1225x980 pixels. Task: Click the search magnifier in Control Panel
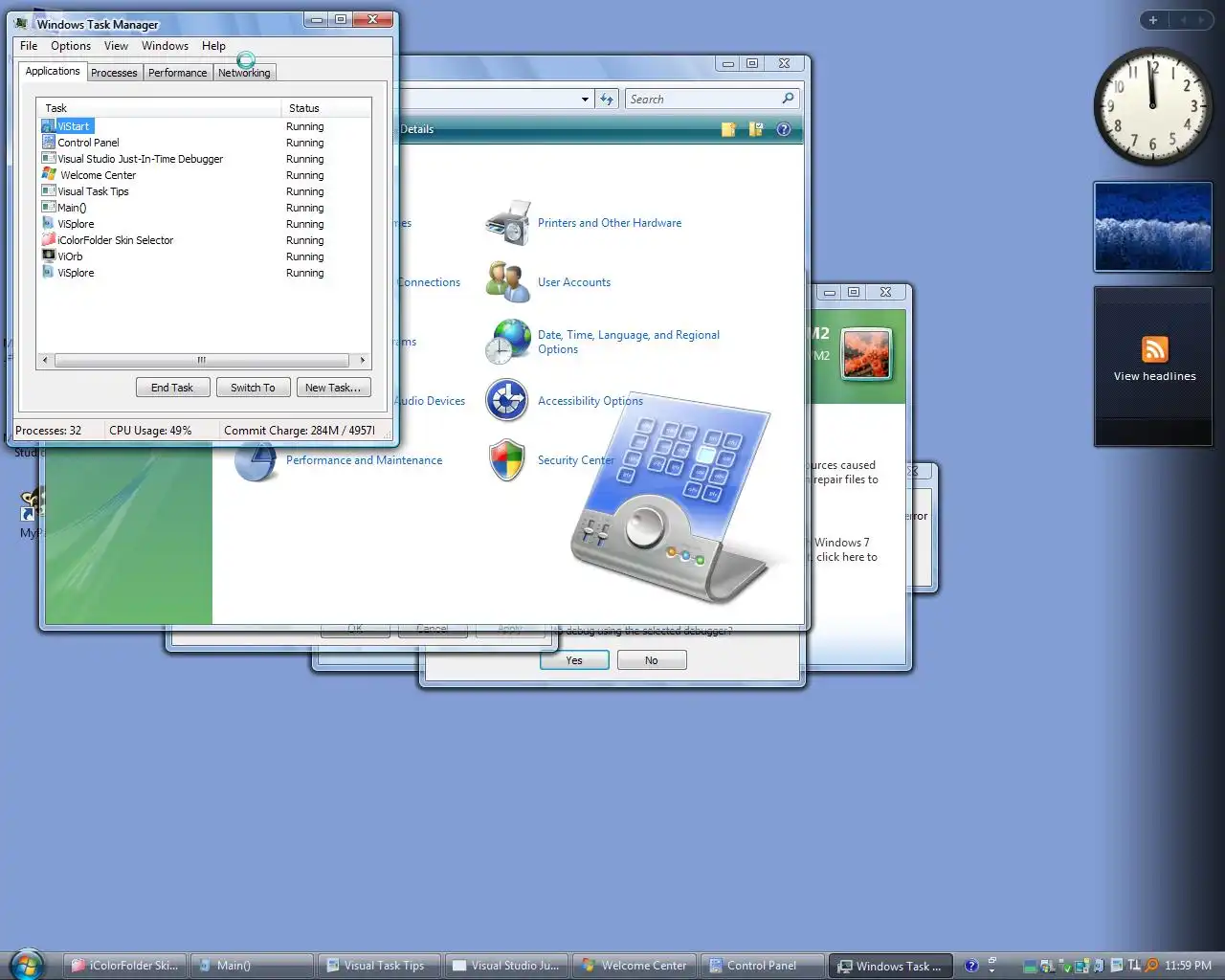click(x=788, y=99)
